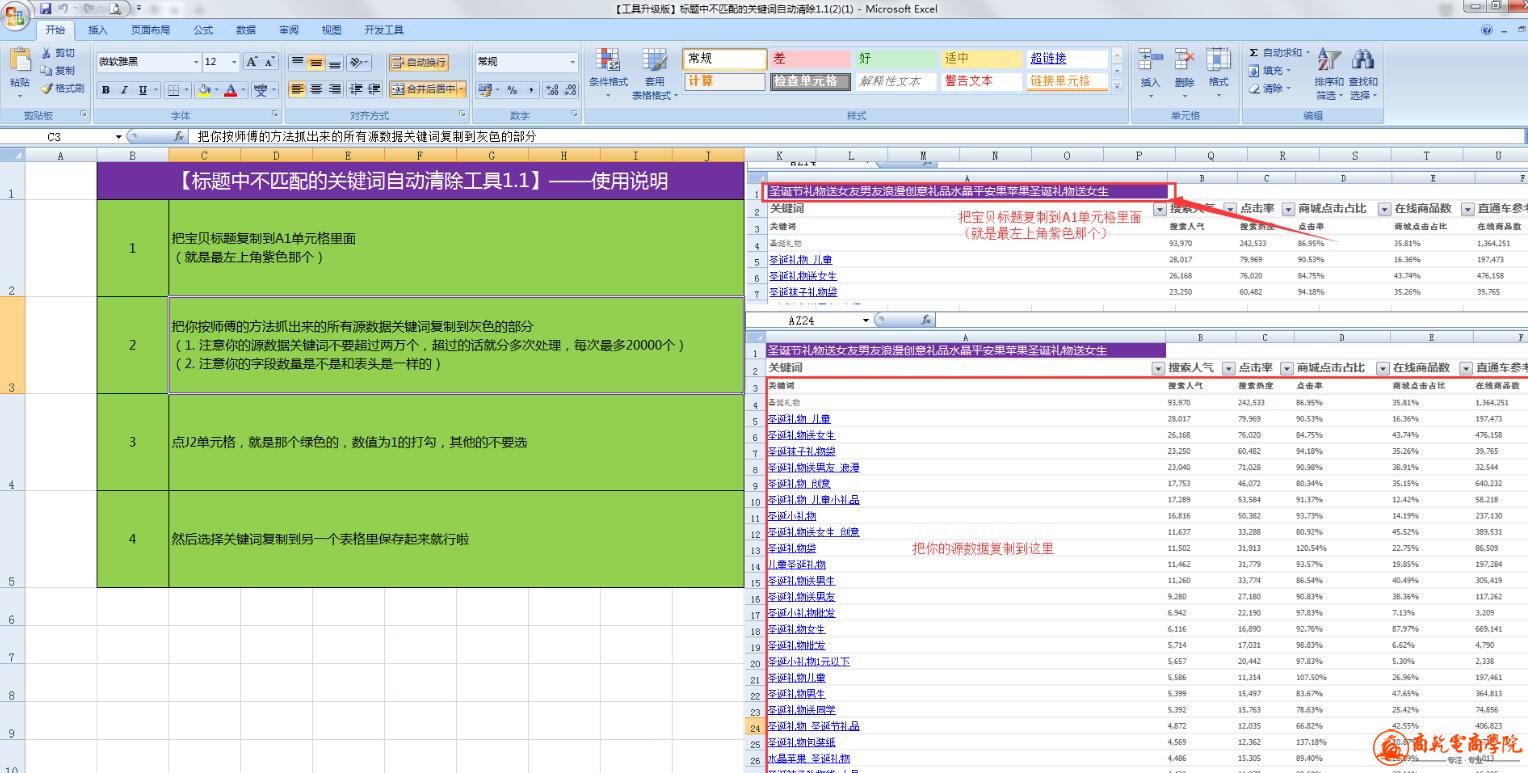The image size is (1528, 773).
Task: Delete cells using the 删除 button
Action: [x=1185, y=71]
